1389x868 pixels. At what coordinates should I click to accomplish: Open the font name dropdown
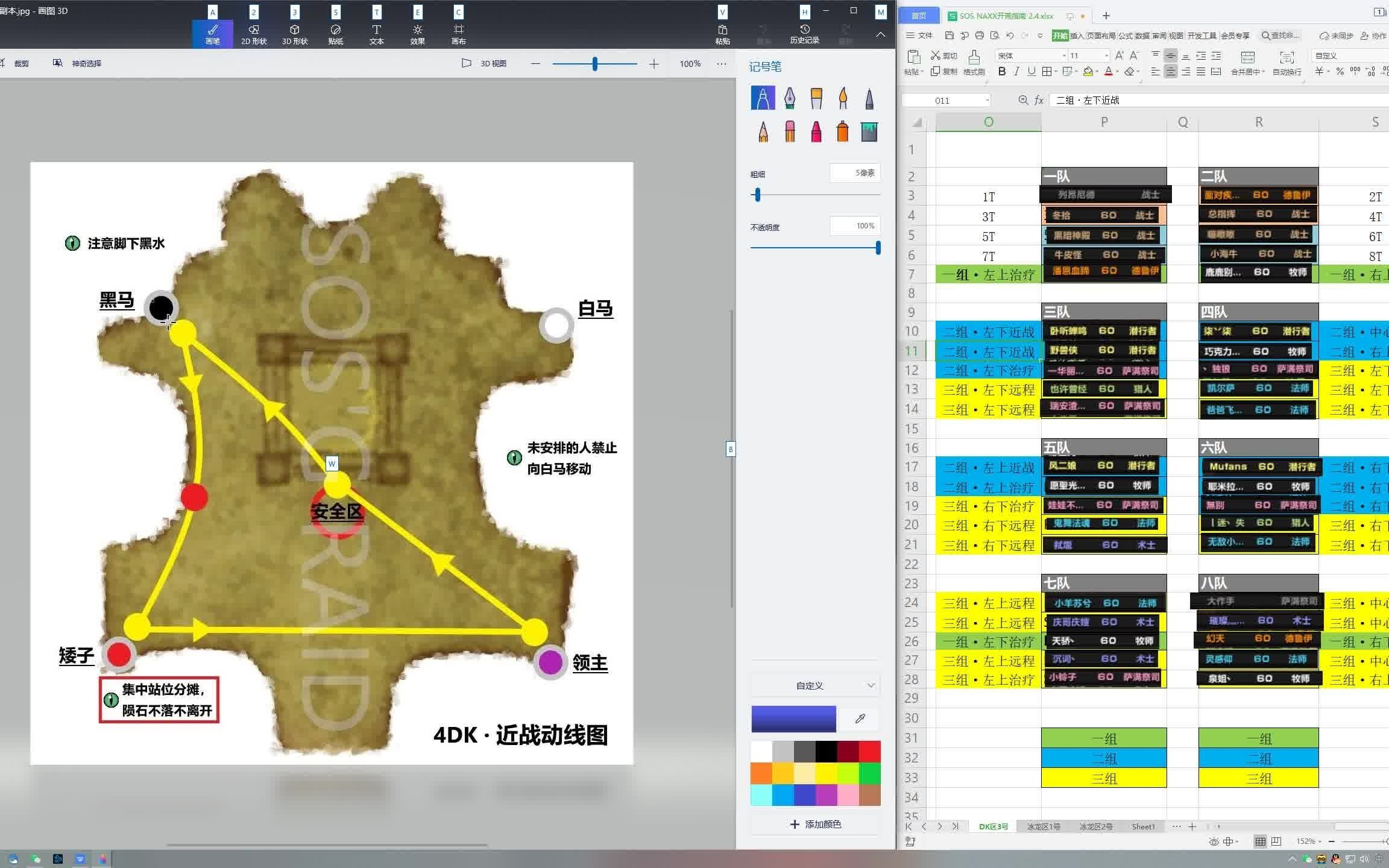pyautogui.click(x=1063, y=55)
